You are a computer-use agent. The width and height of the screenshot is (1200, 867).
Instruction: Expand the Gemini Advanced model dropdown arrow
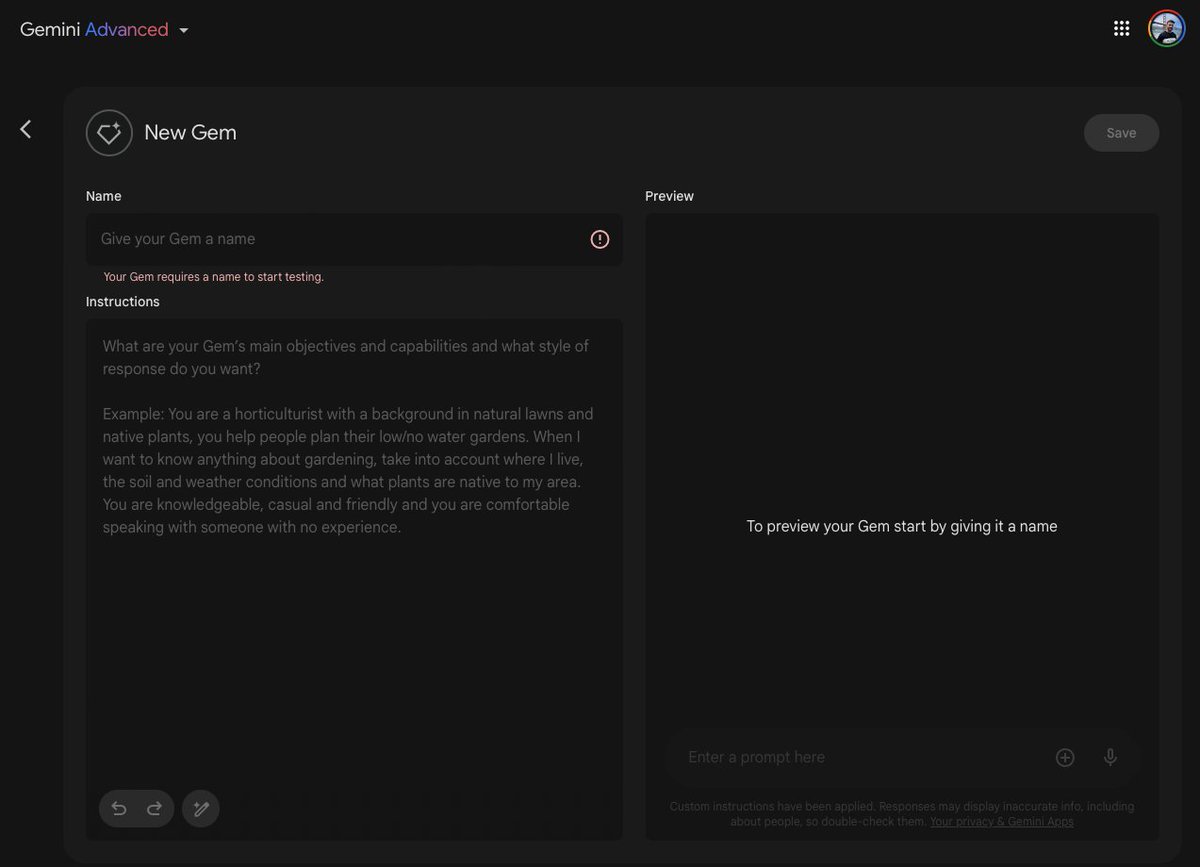click(184, 30)
